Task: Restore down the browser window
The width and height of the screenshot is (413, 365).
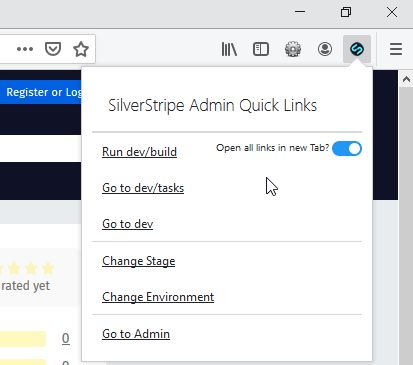Action: pyautogui.click(x=346, y=12)
